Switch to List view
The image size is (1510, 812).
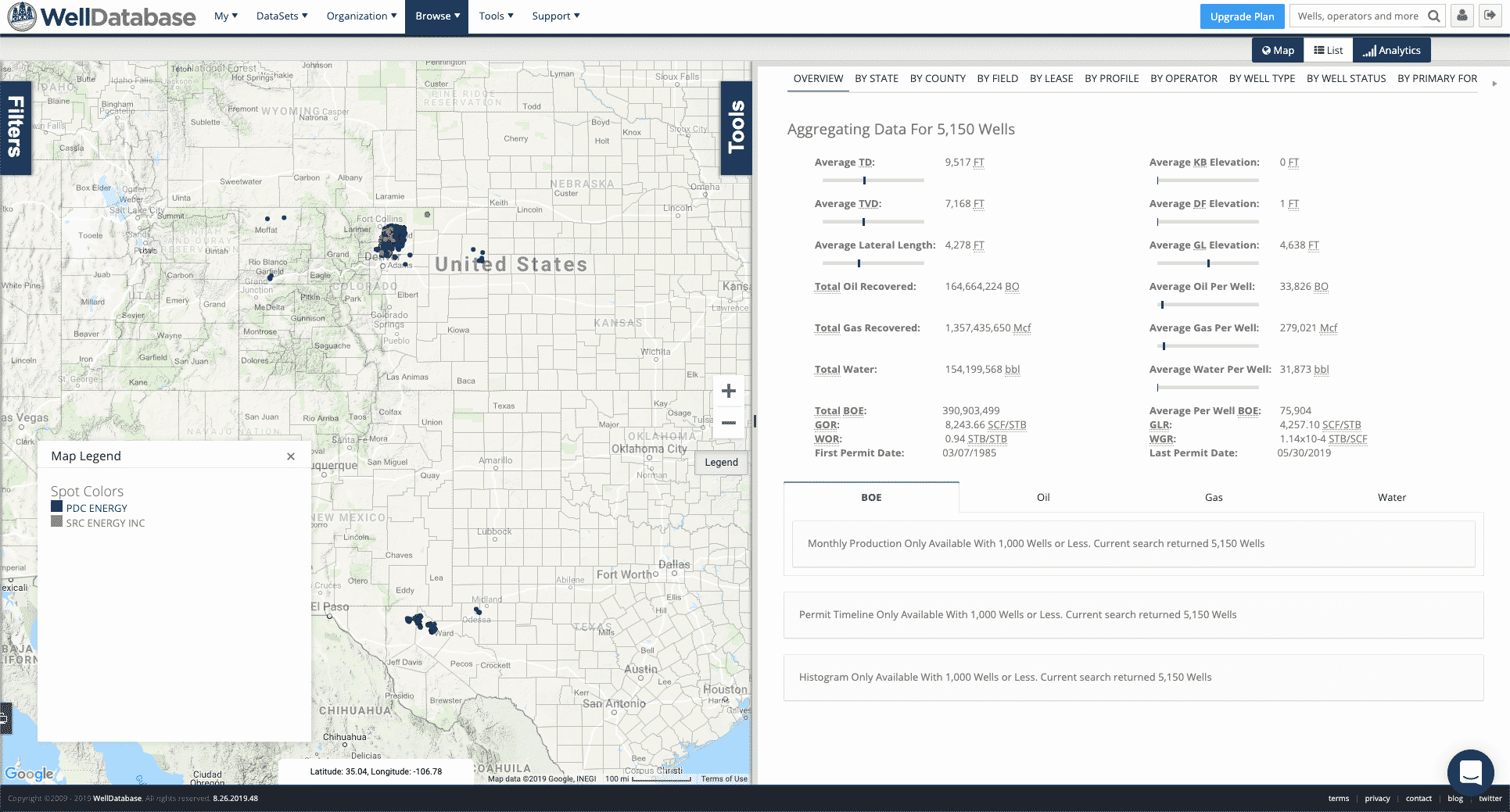pyautogui.click(x=1328, y=50)
